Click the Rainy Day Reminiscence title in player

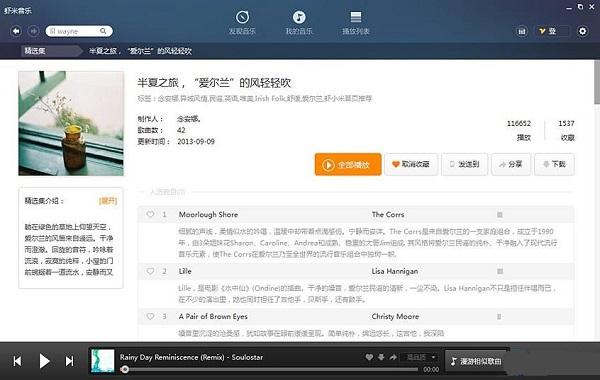[191, 357]
